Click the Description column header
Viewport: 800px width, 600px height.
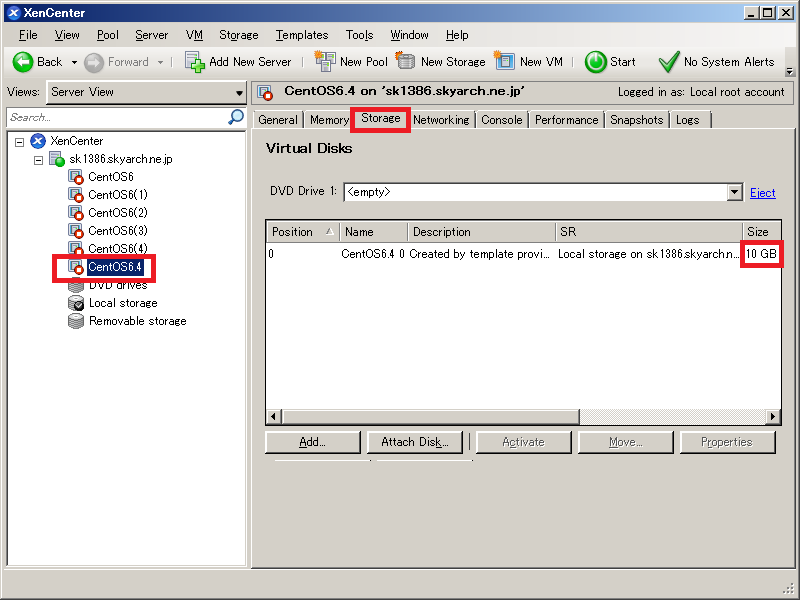pyautogui.click(x=481, y=232)
